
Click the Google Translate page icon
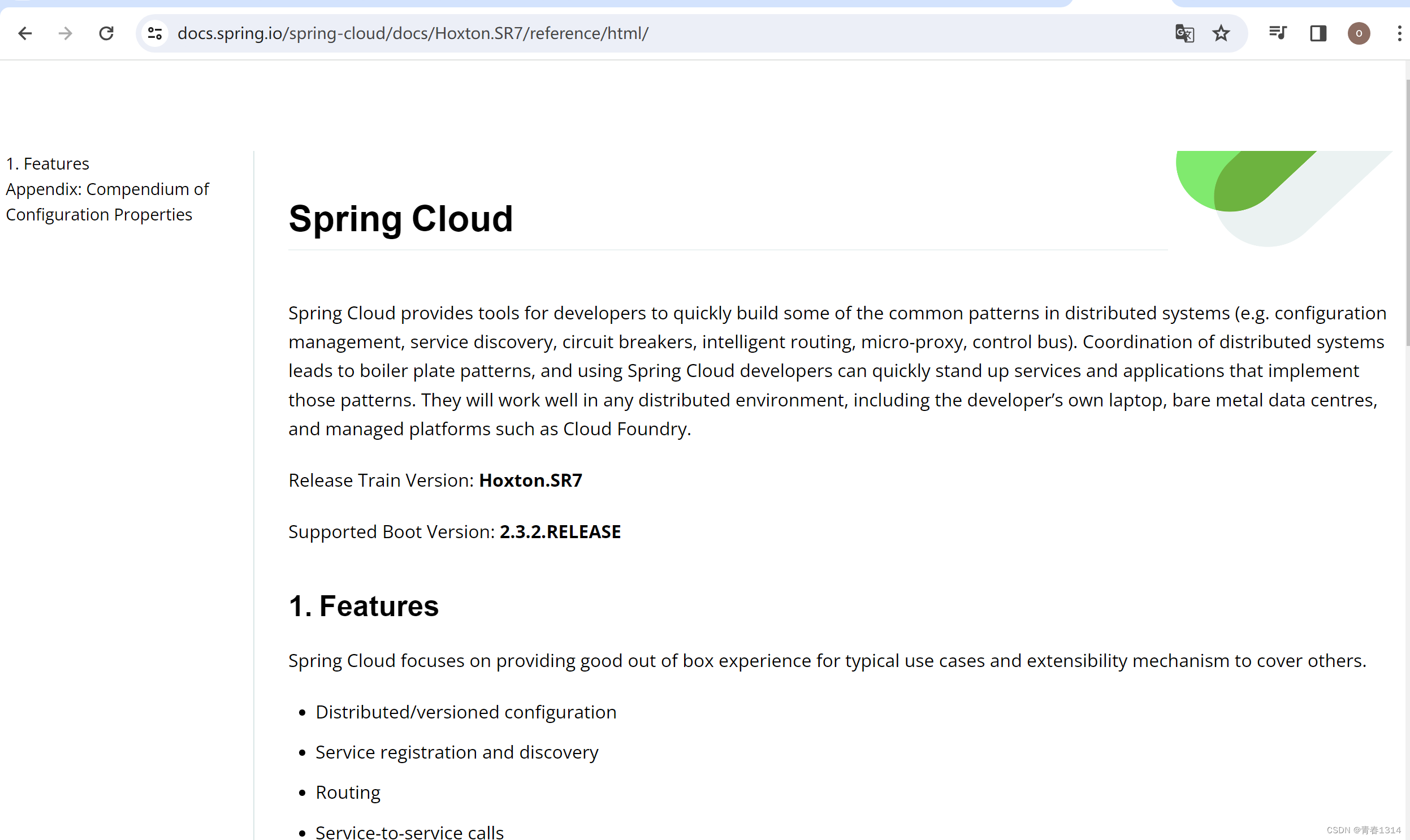click(1184, 33)
